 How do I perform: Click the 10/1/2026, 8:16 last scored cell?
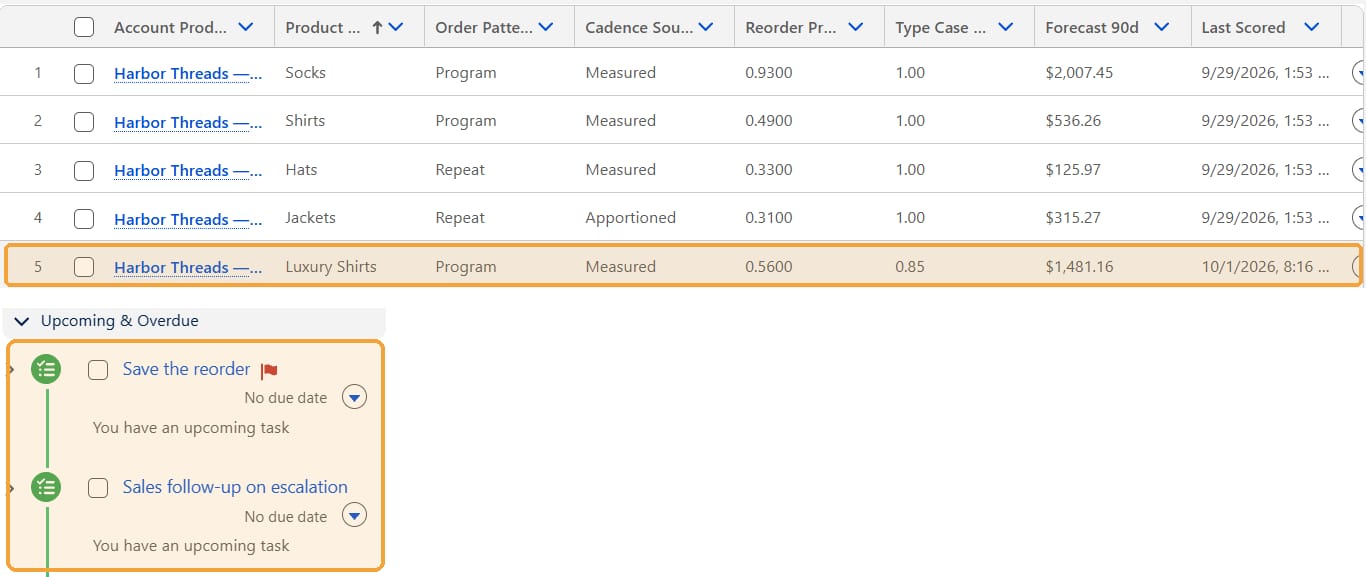pyautogui.click(x=1265, y=267)
